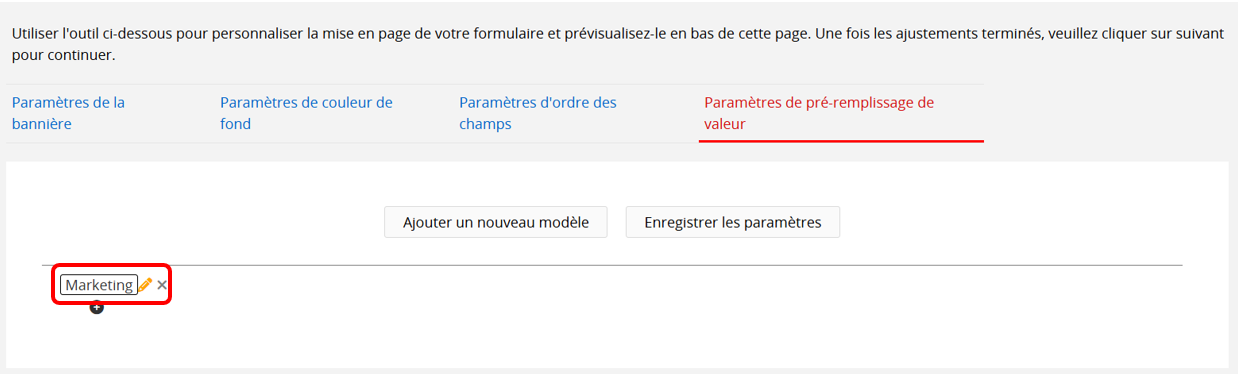
Task: Click the boxed Marketing model name
Action: pyautogui.click(x=99, y=285)
